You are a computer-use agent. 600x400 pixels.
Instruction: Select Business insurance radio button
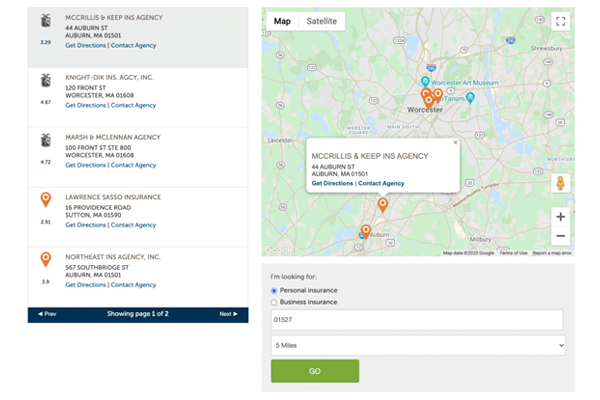click(274, 302)
